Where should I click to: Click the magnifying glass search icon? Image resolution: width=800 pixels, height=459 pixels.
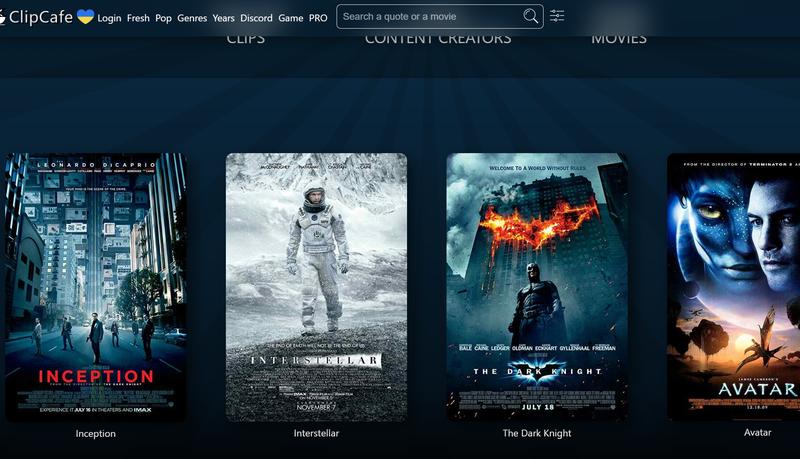coord(531,17)
